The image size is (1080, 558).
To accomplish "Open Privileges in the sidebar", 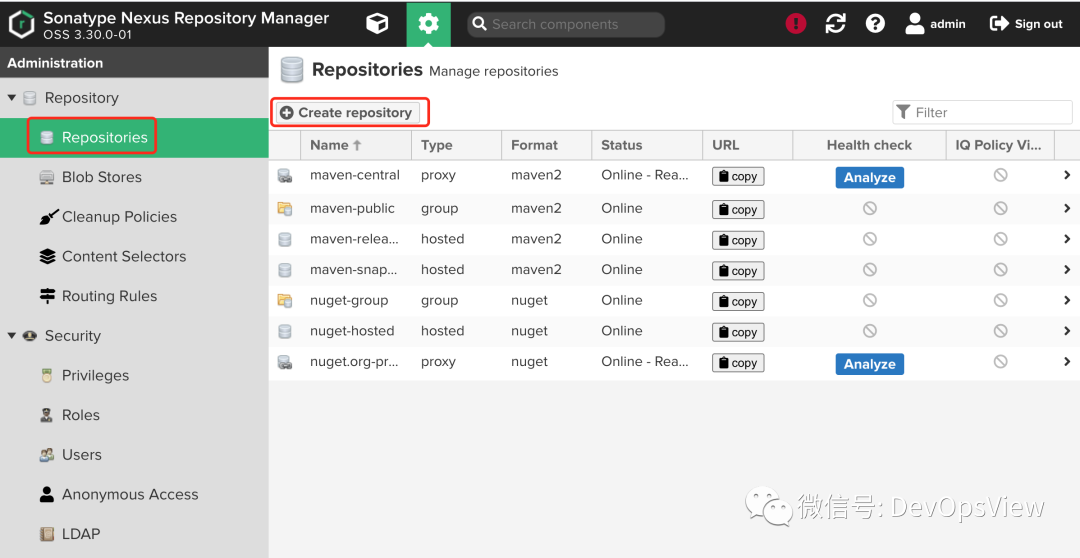I will tap(134, 375).
